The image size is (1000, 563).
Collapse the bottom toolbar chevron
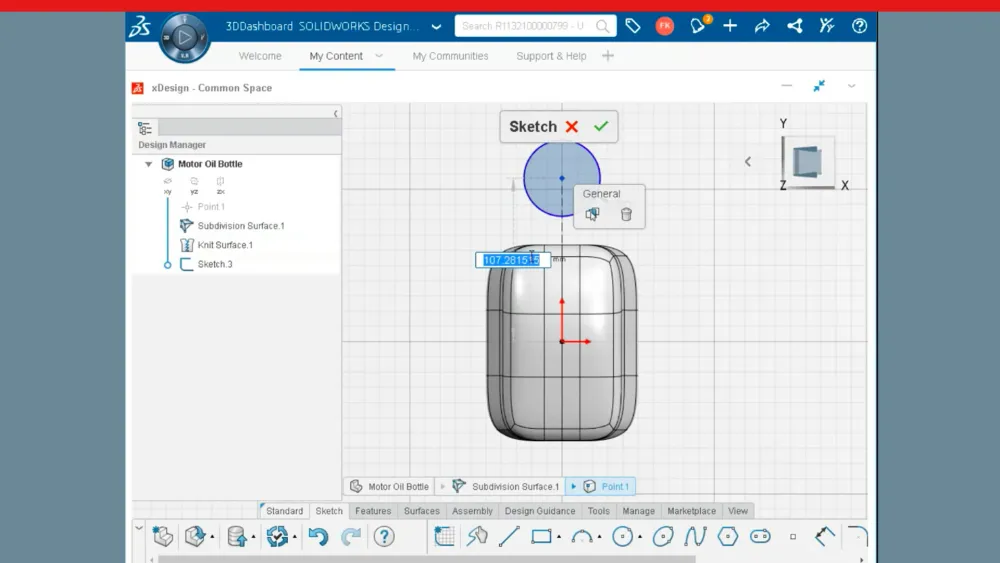click(x=139, y=528)
